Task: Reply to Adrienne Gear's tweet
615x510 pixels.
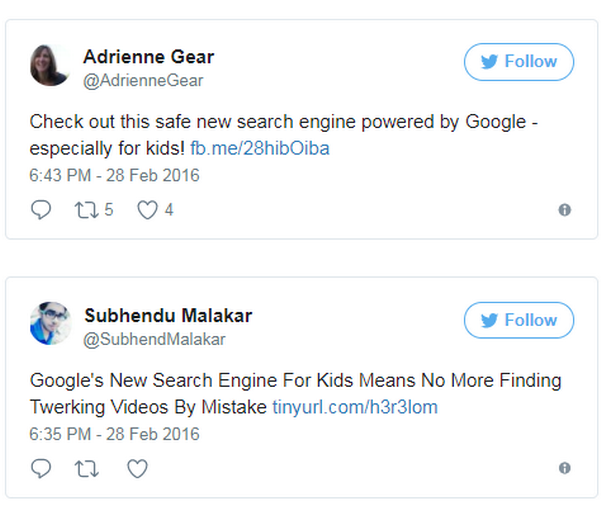Action: (x=41, y=210)
